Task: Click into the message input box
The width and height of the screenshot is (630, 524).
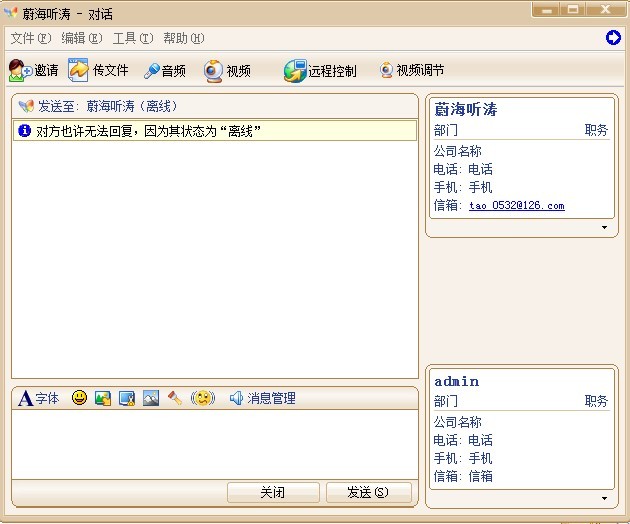Action: tap(215, 444)
